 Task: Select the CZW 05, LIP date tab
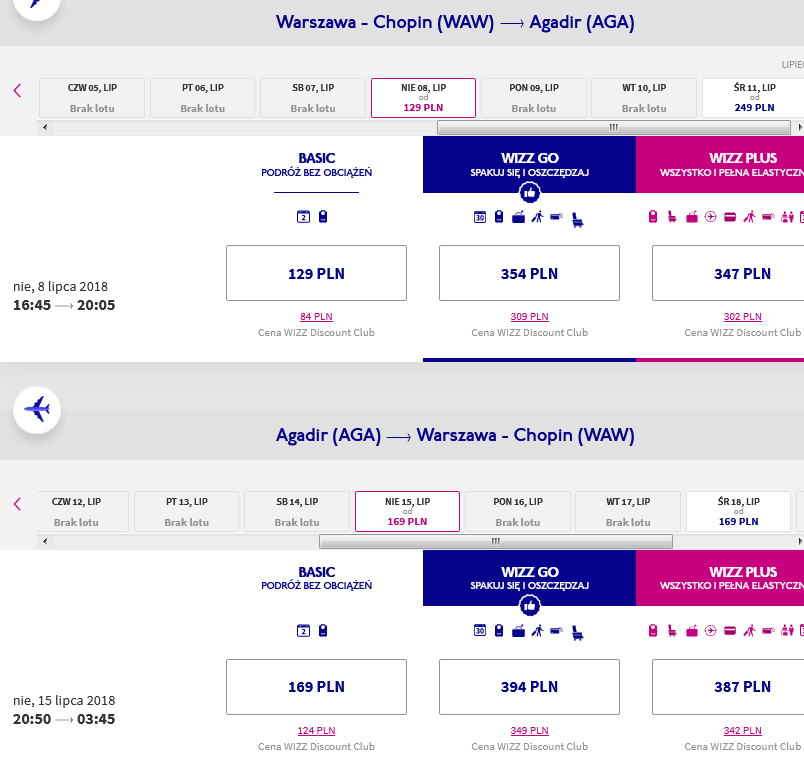[92, 98]
